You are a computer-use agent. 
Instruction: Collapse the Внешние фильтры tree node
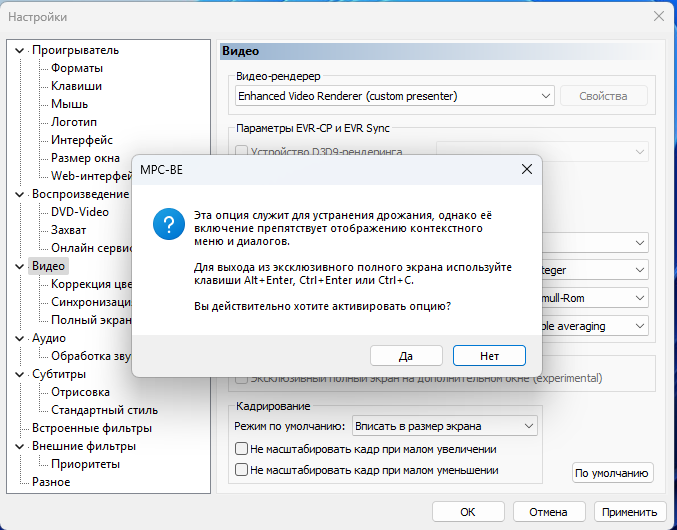(x=19, y=446)
